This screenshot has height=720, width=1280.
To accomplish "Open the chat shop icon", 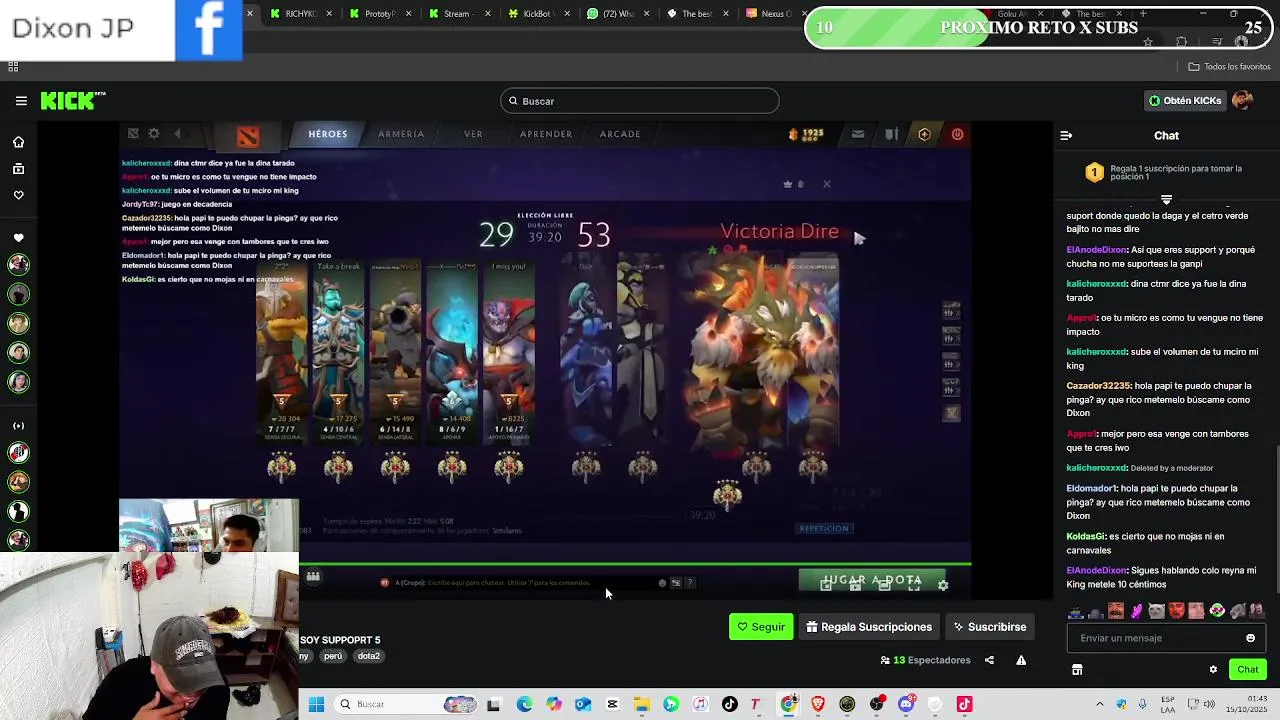I will click(1077, 670).
